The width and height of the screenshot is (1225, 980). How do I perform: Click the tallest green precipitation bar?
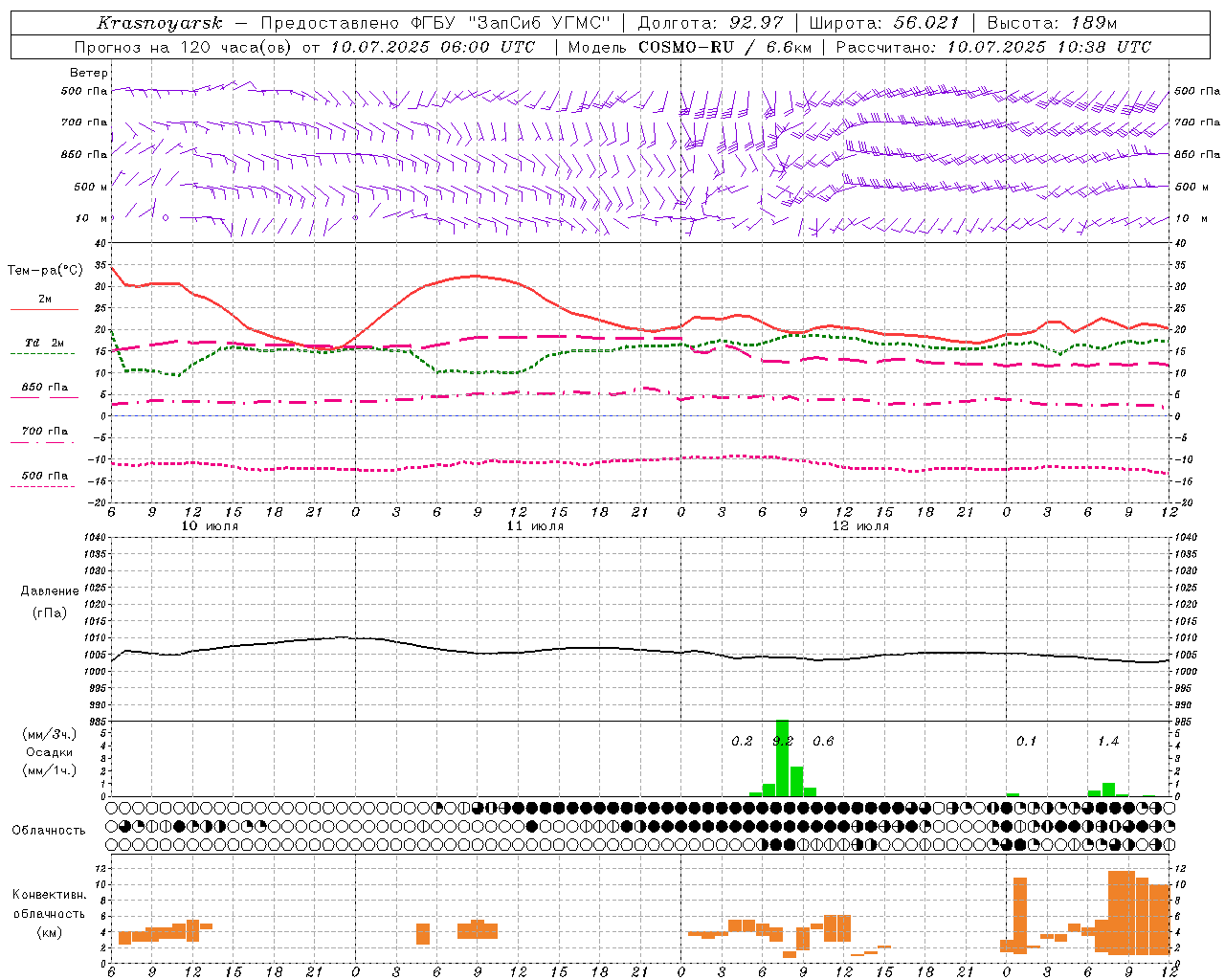[782, 758]
